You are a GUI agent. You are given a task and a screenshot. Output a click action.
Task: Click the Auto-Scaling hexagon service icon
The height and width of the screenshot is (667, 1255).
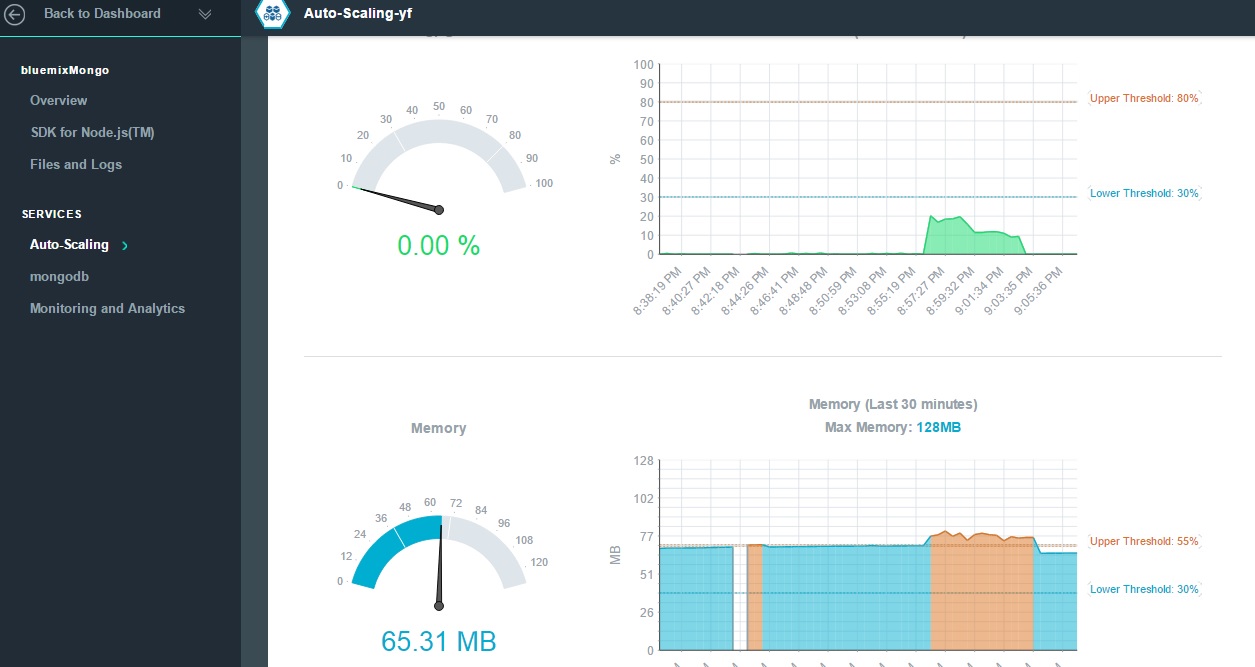pos(272,14)
